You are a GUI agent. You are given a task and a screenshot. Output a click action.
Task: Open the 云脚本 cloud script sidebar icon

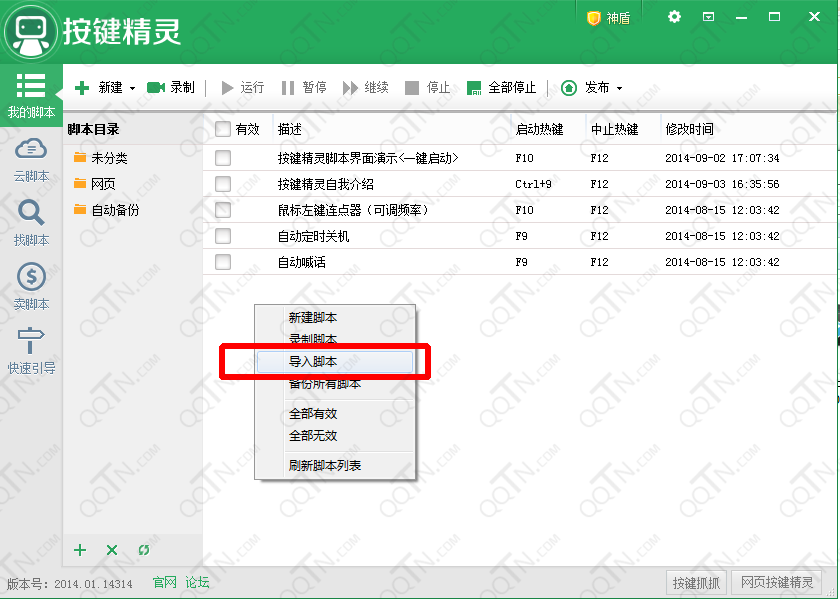coord(31,149)
